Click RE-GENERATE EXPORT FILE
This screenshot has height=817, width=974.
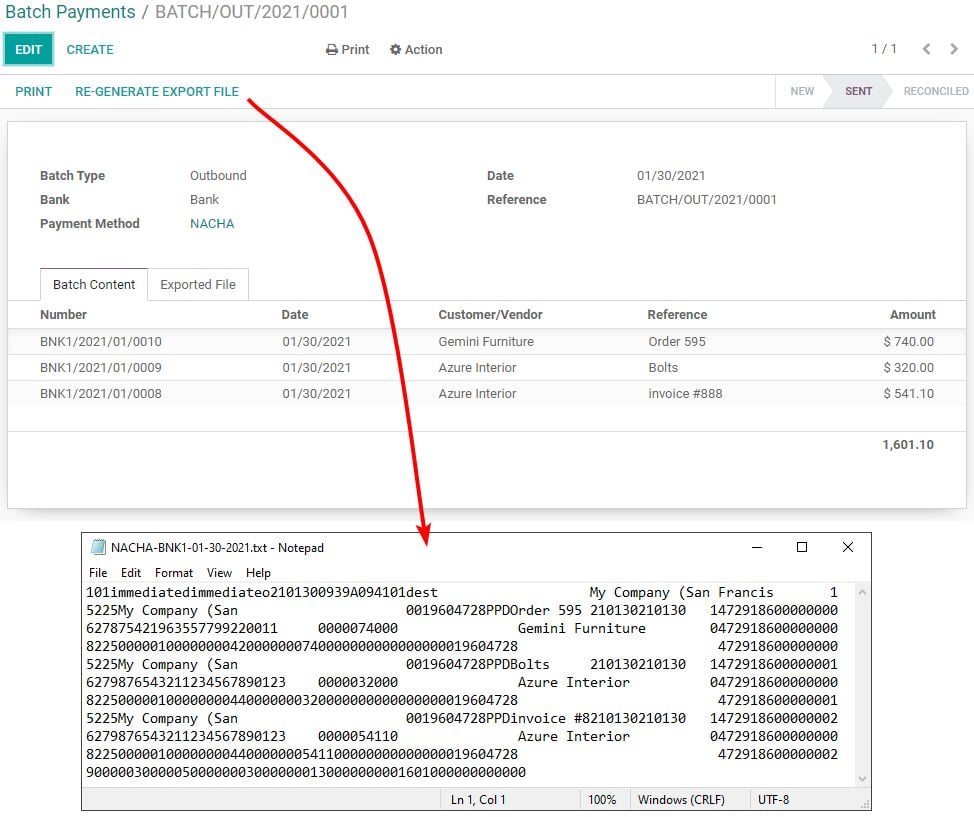tap(157, 91)
